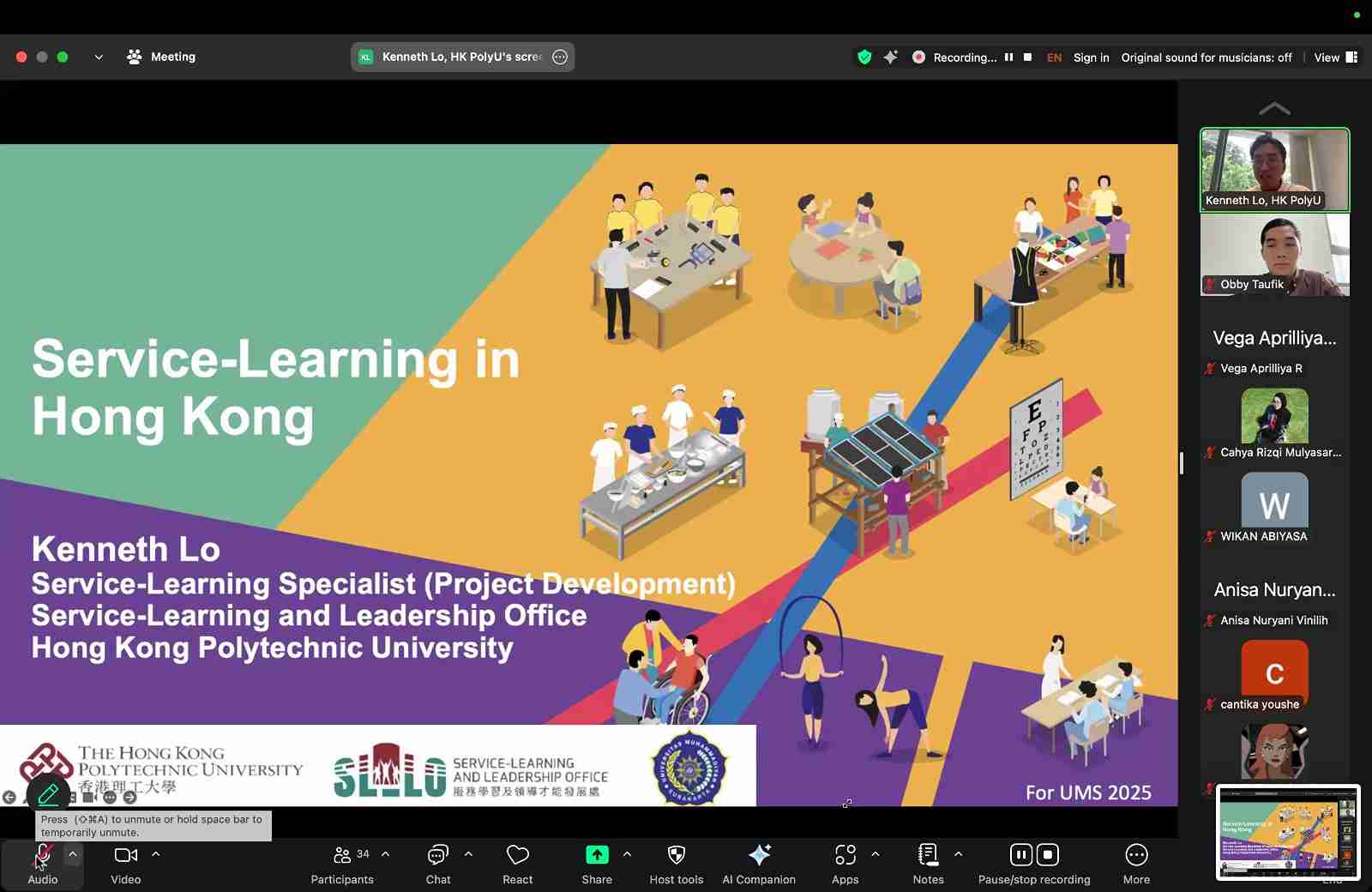
Task: Select cantika youshe participant tile
Action: [x=1275, y=675]
